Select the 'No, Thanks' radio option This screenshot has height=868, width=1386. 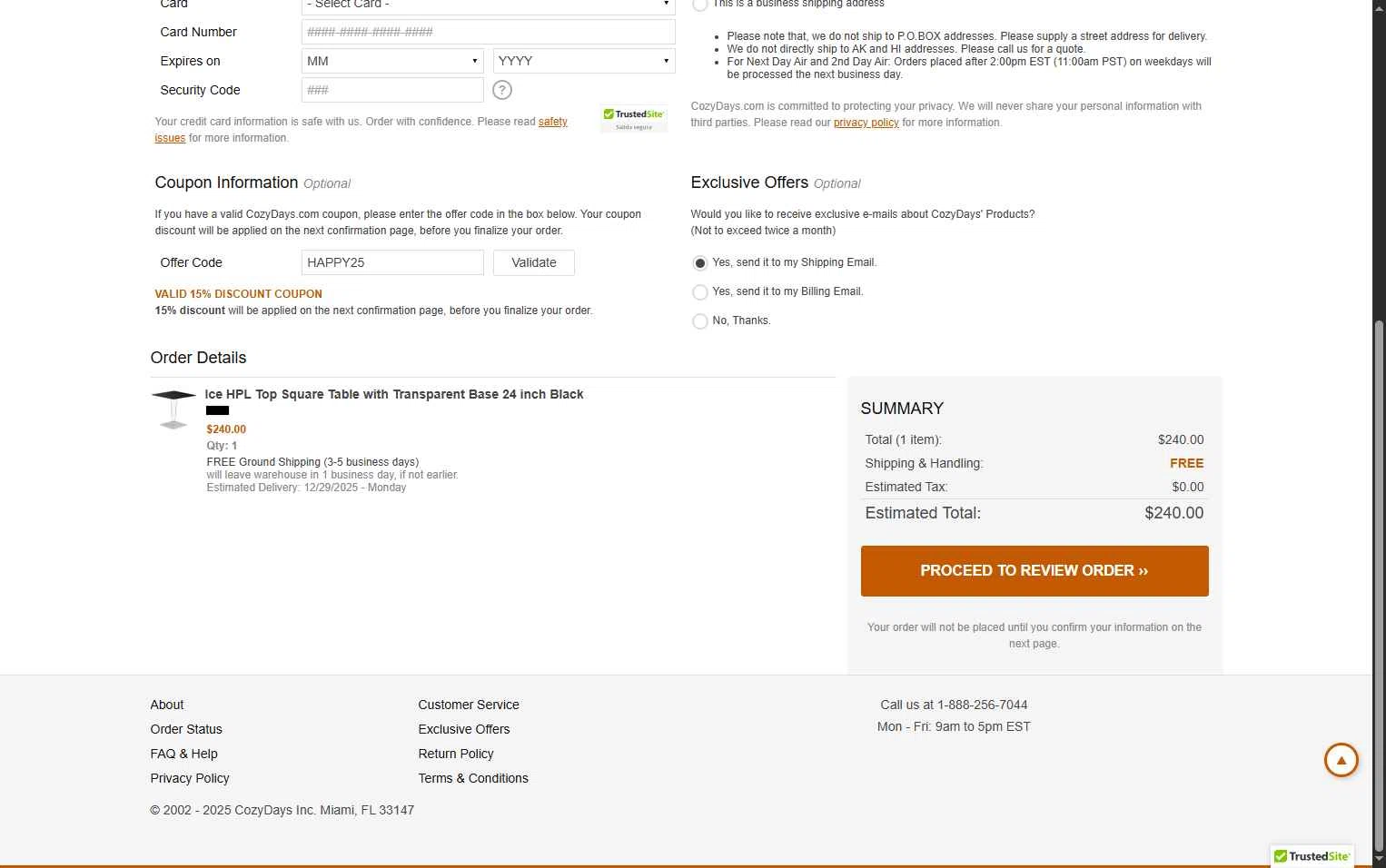point(699,321)
